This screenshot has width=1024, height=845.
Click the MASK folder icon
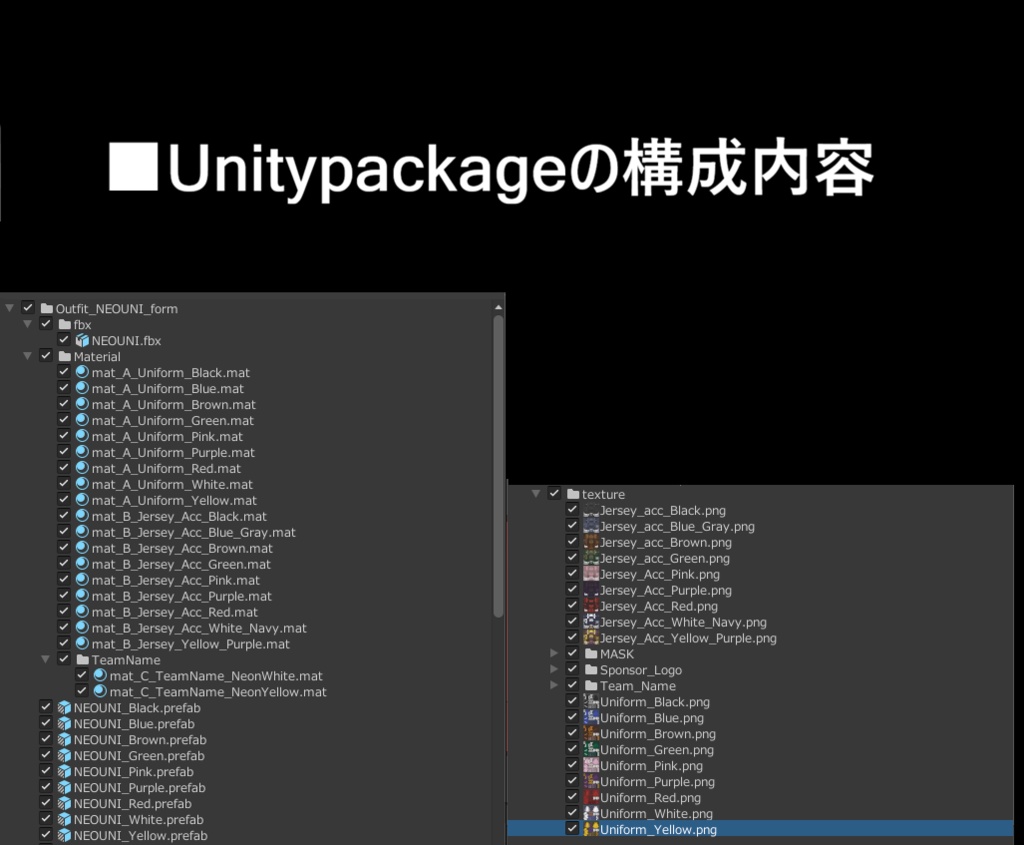click(591, 654)
